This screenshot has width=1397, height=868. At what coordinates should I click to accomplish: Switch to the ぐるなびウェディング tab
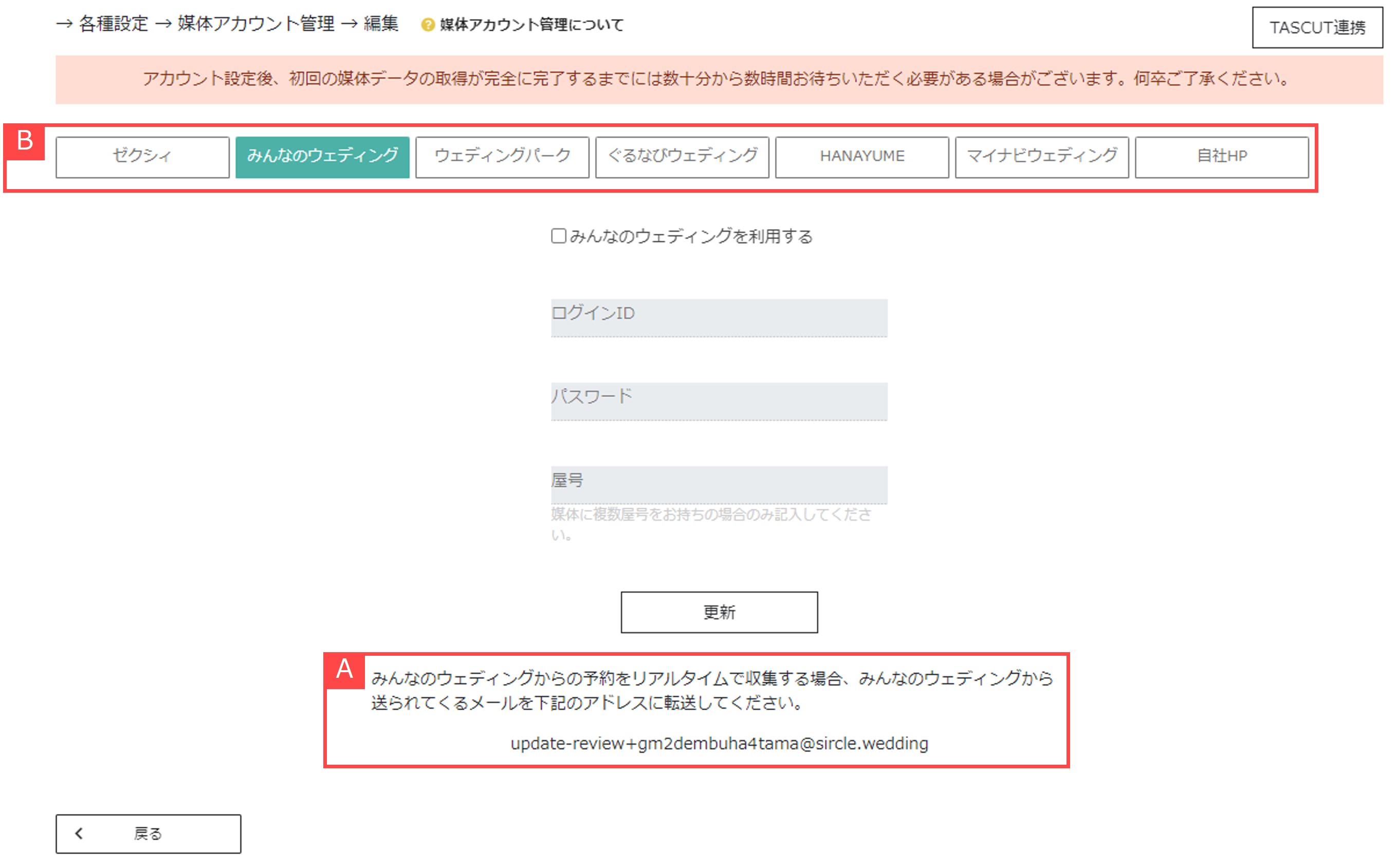pos(682,156)
